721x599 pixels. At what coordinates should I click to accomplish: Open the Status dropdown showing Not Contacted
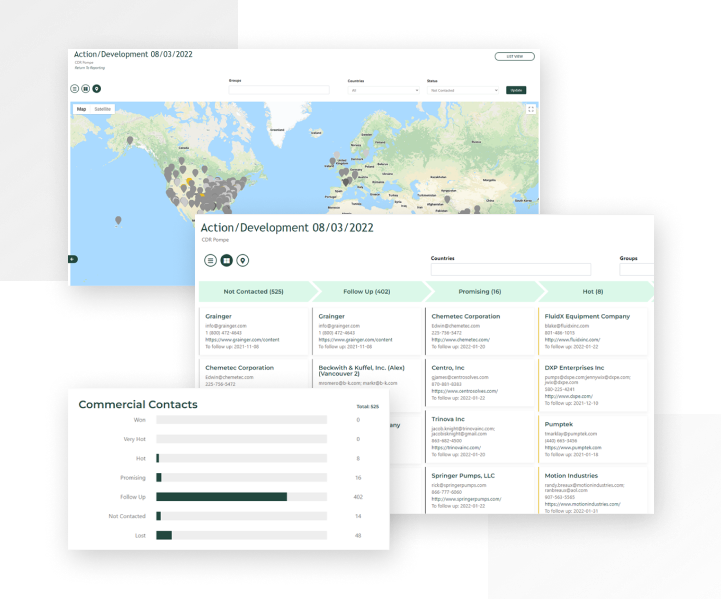pos(463,90)
